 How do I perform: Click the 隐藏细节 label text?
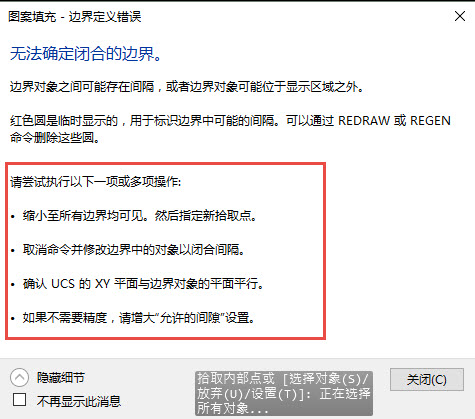click(61, 378)
